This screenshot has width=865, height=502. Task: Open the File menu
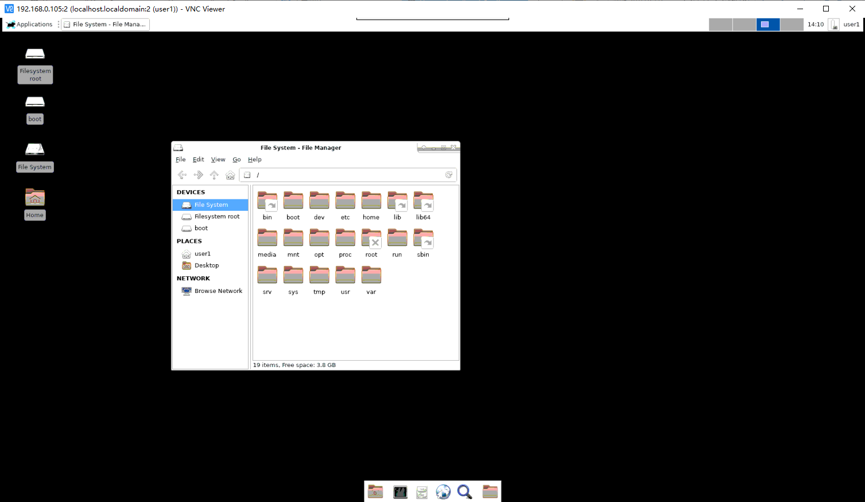(180, 159)
